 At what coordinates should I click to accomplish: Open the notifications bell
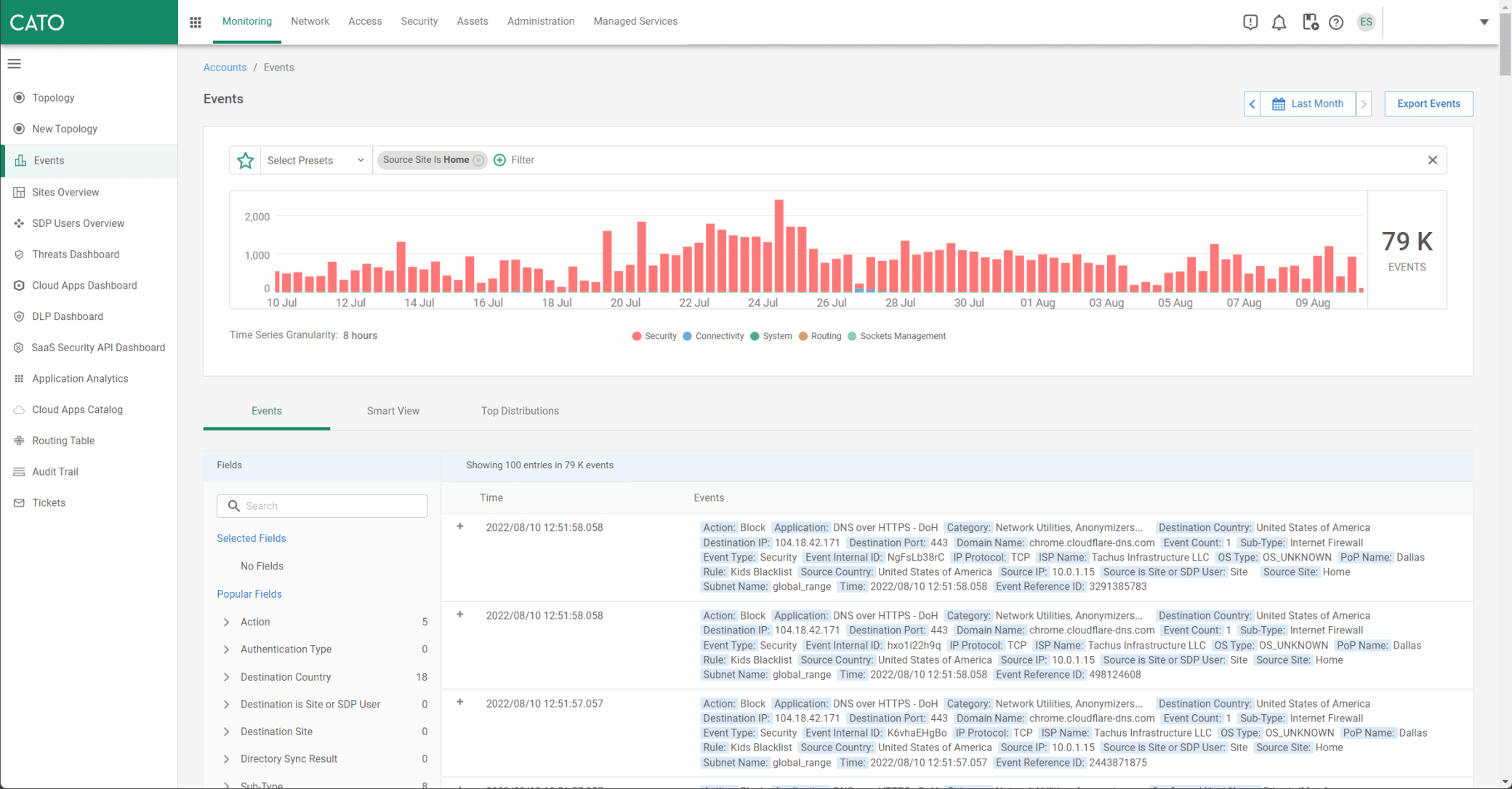click(x=1279, y=23)
